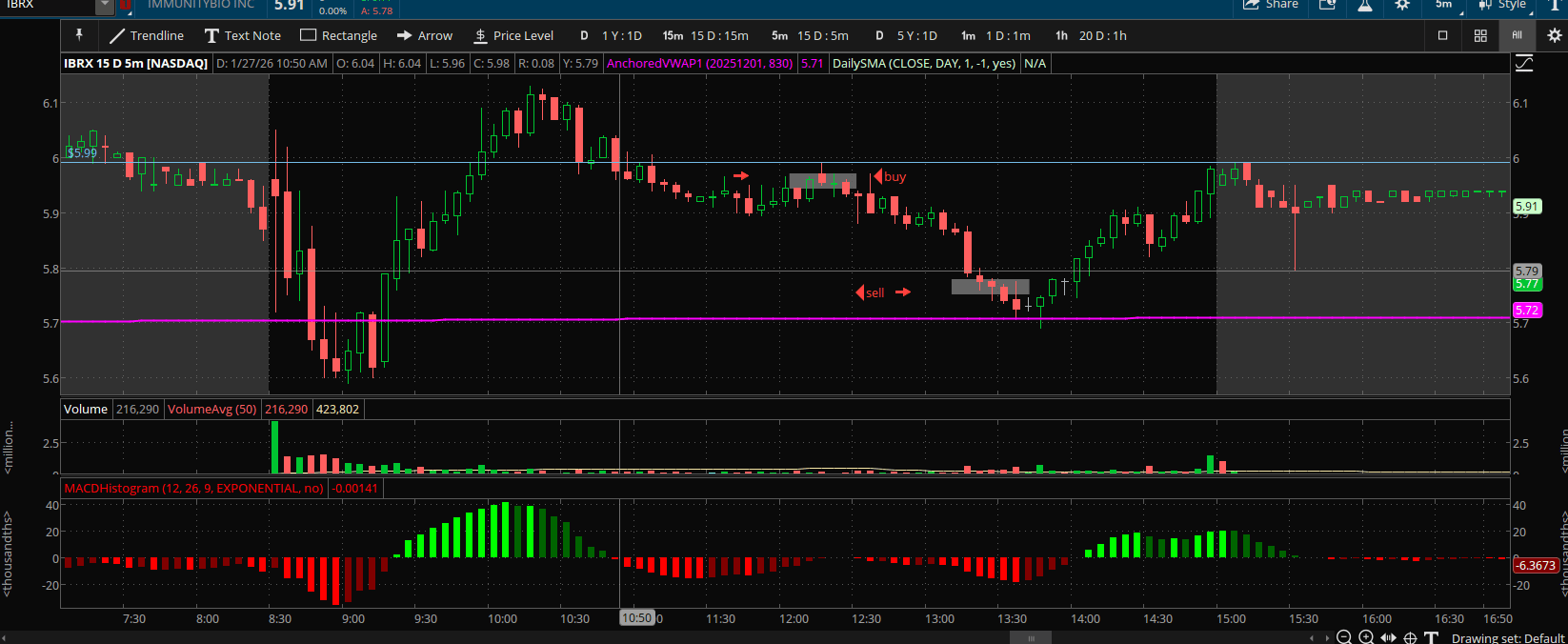Screen dimensions: 1568x644
Task: Choose the Text Note drawing tool
Action: tap(243, 36)
